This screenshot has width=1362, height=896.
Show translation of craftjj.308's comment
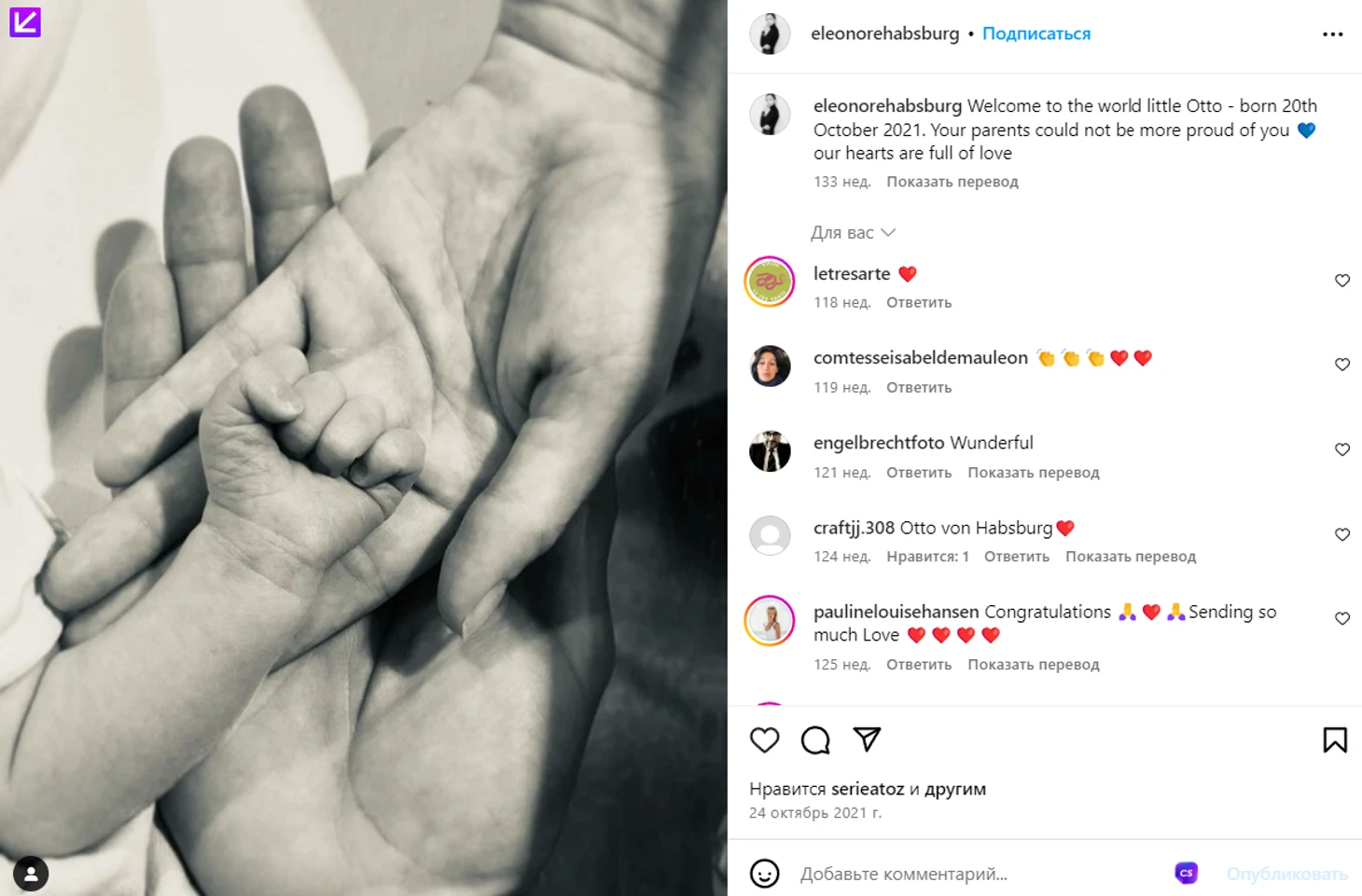(1131, 557)
